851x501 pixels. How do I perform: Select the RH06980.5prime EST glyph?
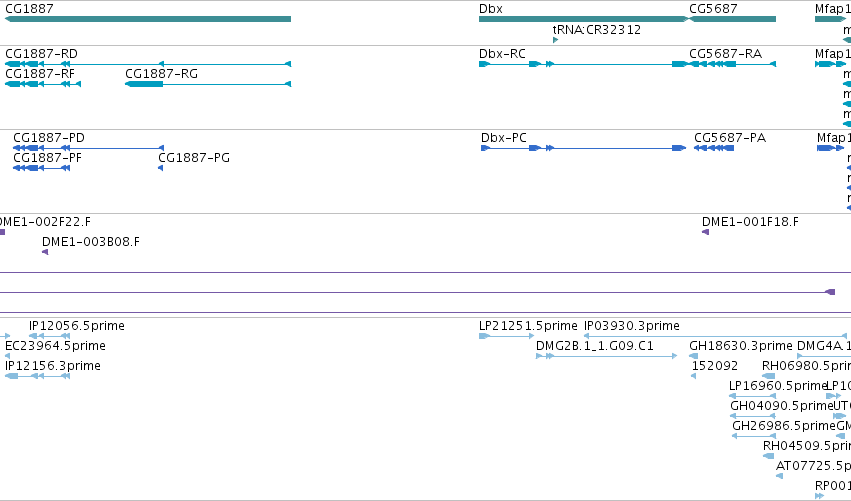(x=769, y=376)
